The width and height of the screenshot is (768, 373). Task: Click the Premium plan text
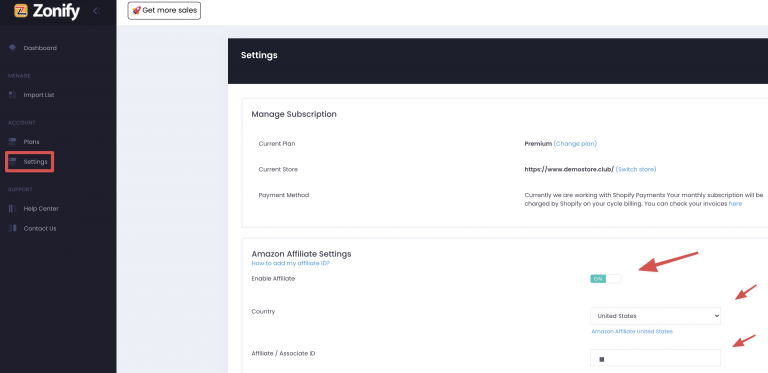[538, 143]
